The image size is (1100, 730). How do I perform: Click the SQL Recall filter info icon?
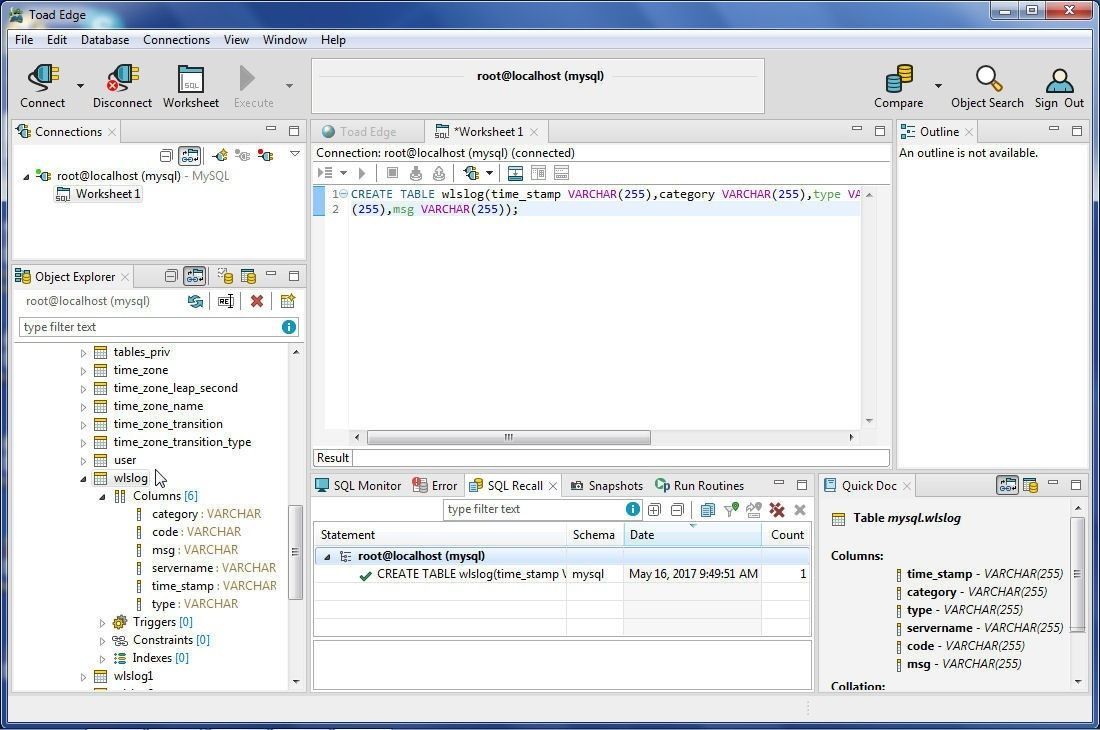[x=632, y=509]
